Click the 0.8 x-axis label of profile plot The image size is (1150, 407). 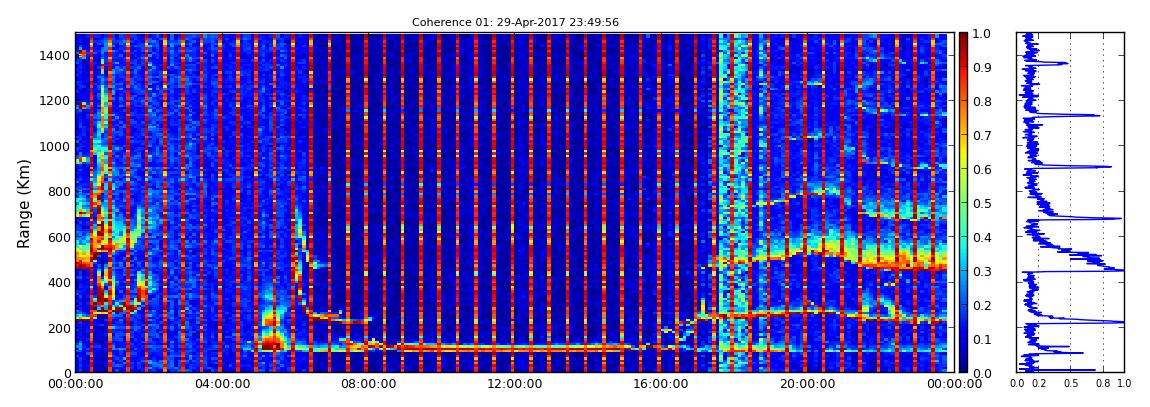coord(1103,384)
